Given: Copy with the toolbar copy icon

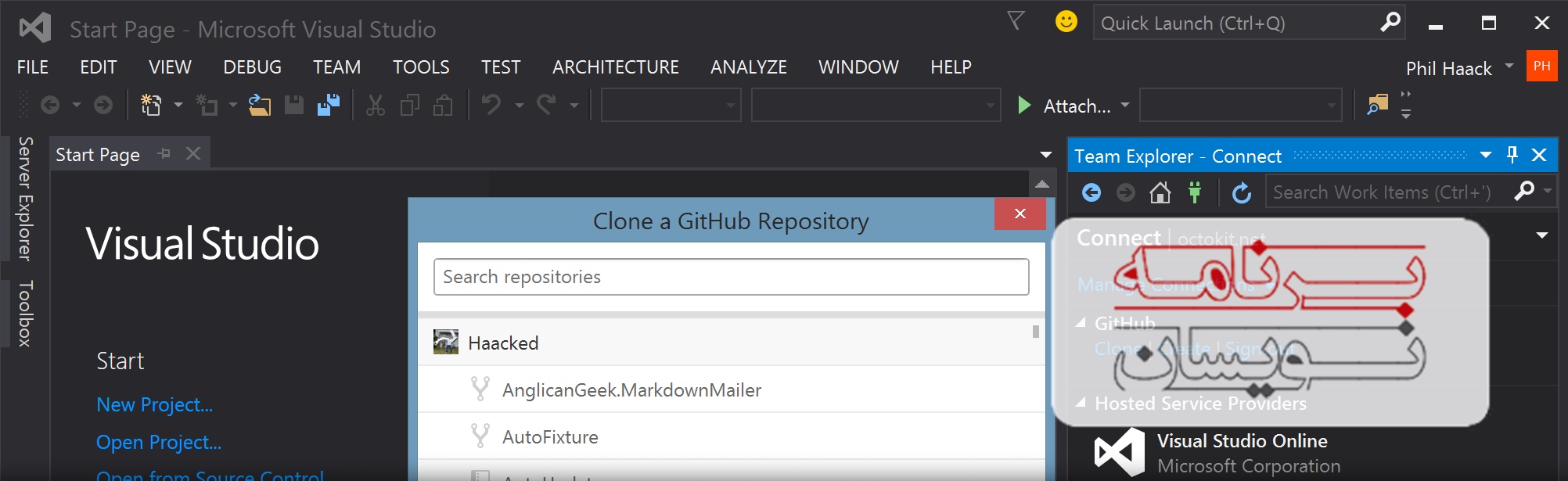Looking at the screenshot, I should click(410, 105).
